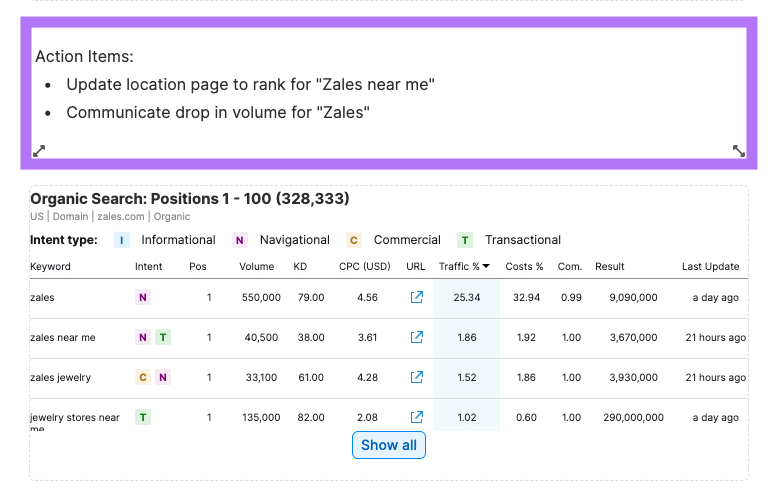Screen dimensions: 773x501
Task: Click the N intent badge for zales jewelry
Action: click(163, 377)
